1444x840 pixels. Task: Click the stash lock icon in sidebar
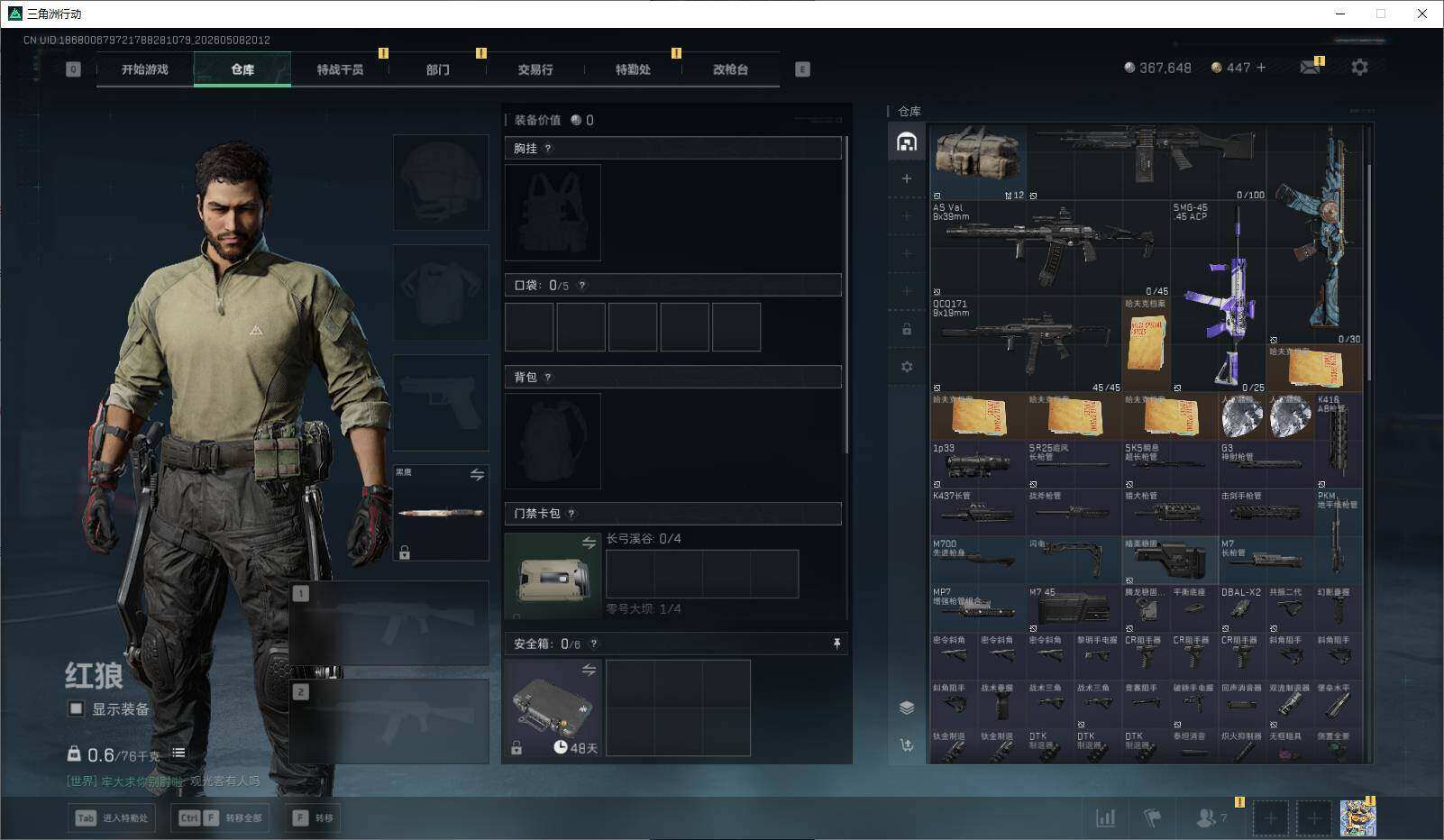coord(907,329)
